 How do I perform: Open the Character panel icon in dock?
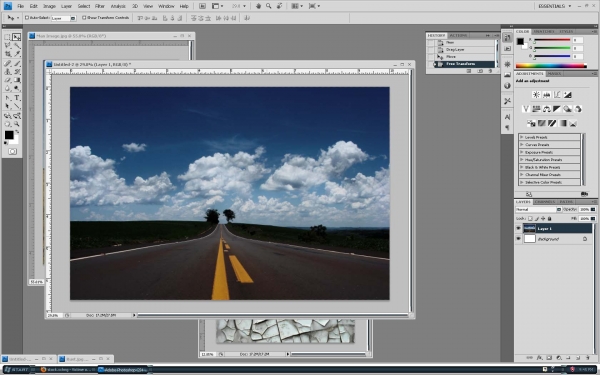[x=507, y=117]
